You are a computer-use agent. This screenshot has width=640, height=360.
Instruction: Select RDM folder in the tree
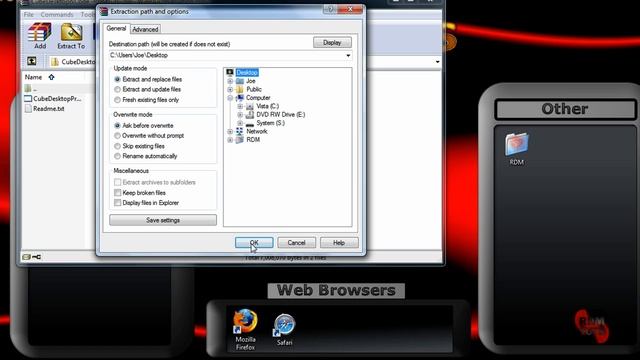click(x=253, y=140)
